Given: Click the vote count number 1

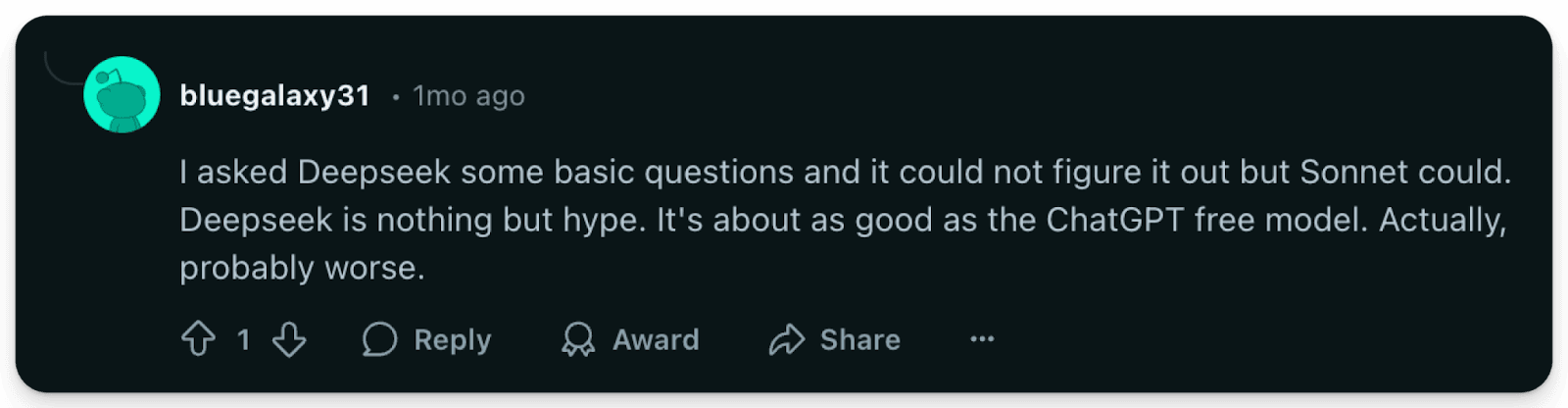Looking at the screenshot, I should click(243, 339).
